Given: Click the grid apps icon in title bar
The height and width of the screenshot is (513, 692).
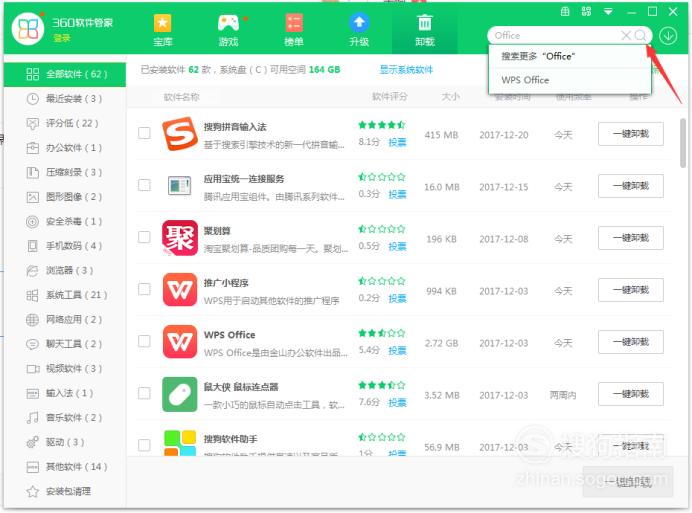Looking at the screenshot, I should pos(587,11).
